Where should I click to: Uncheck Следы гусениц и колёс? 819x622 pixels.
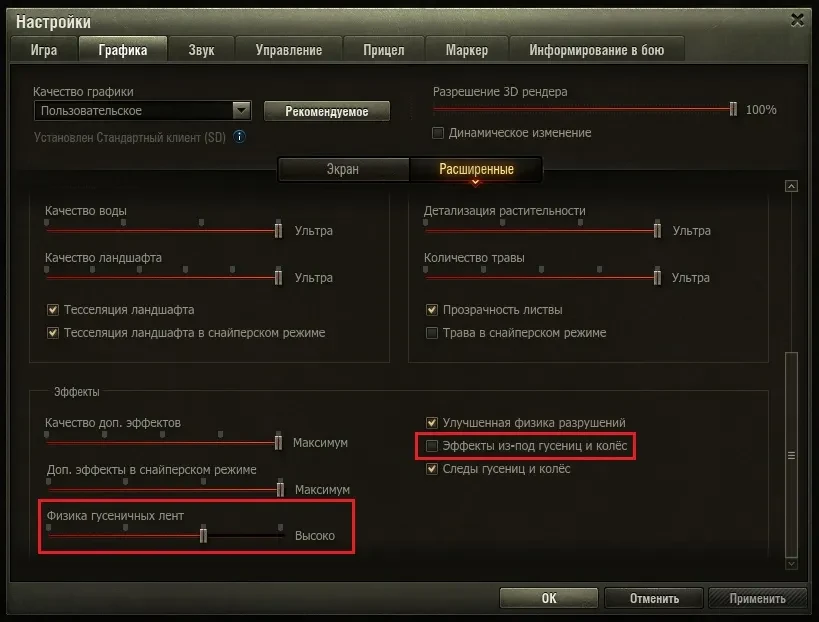click(432, 468)
